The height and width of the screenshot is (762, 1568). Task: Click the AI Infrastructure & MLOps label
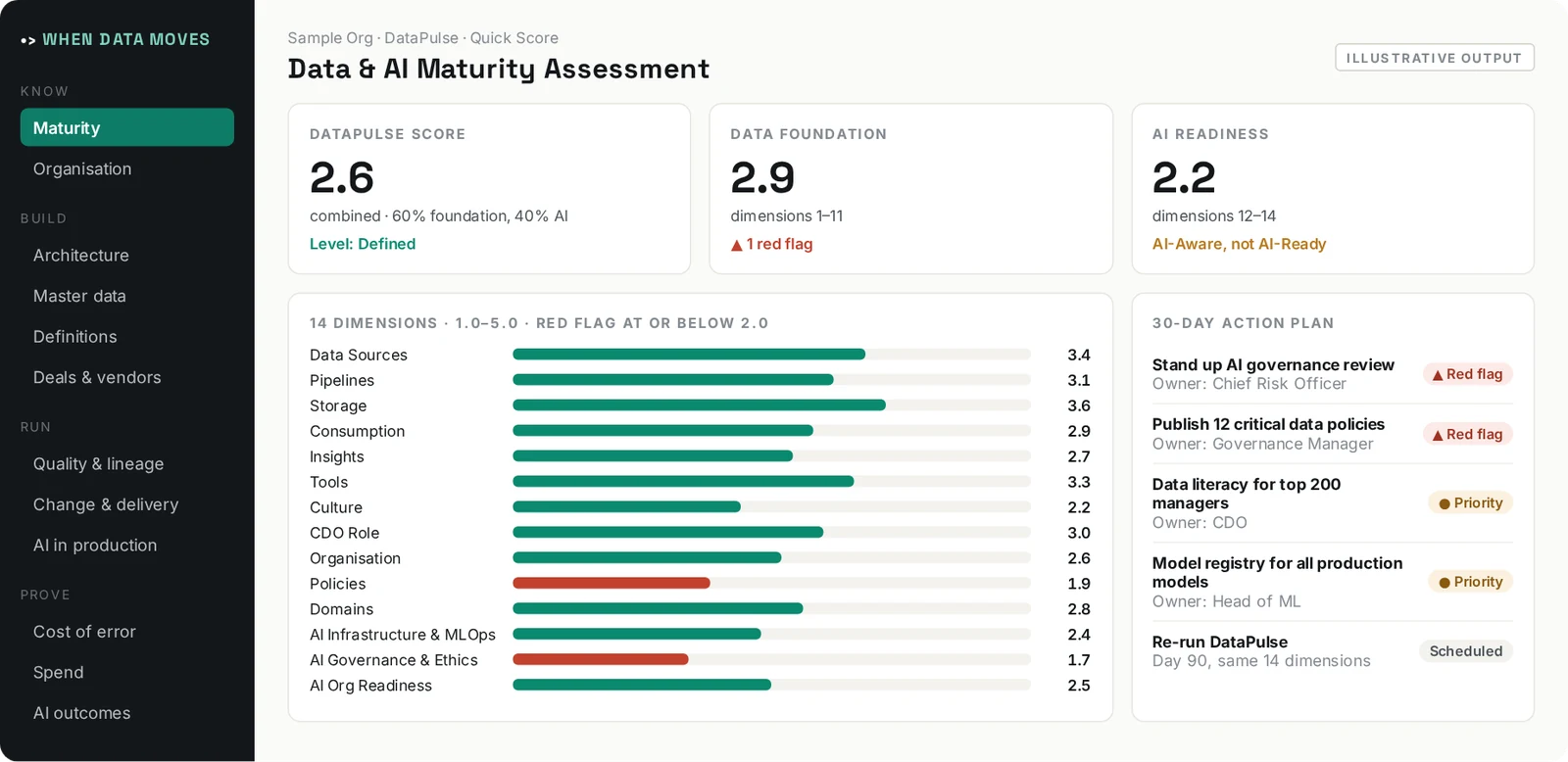coord(403,635)
